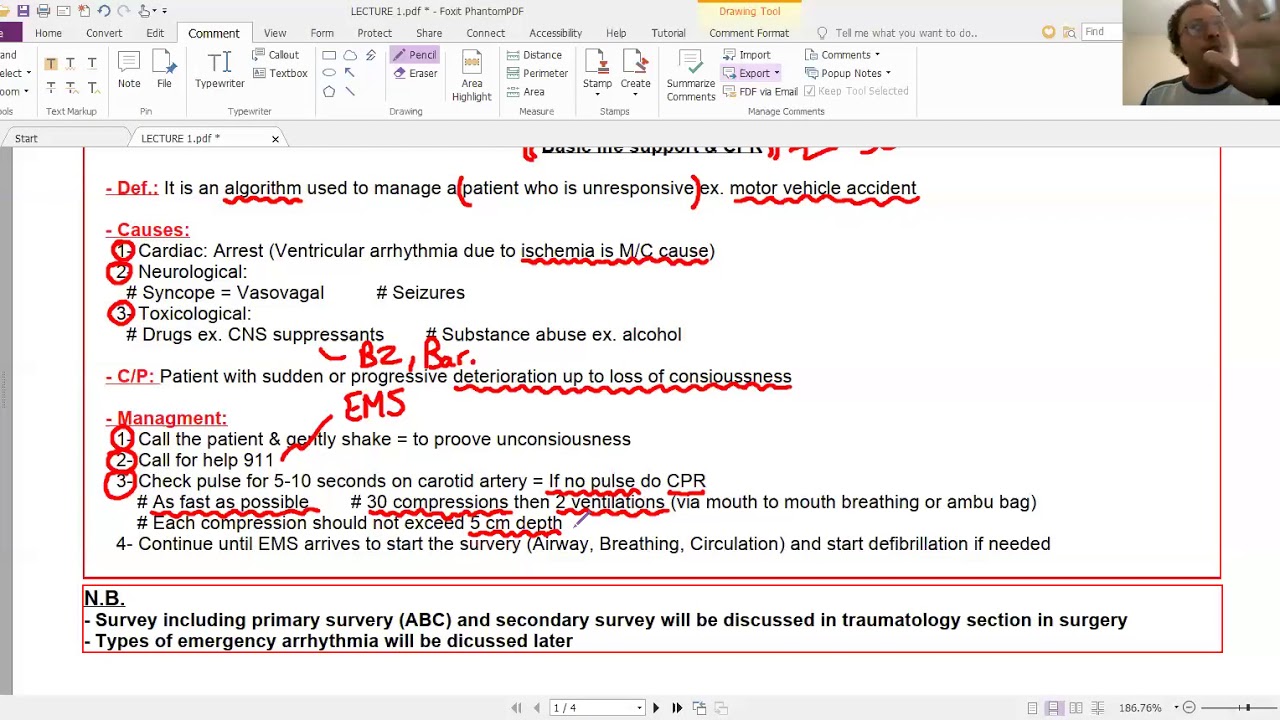Select the Pencil drawing tool
This screenshot has width=1280, height=720.
click(414, 55)
